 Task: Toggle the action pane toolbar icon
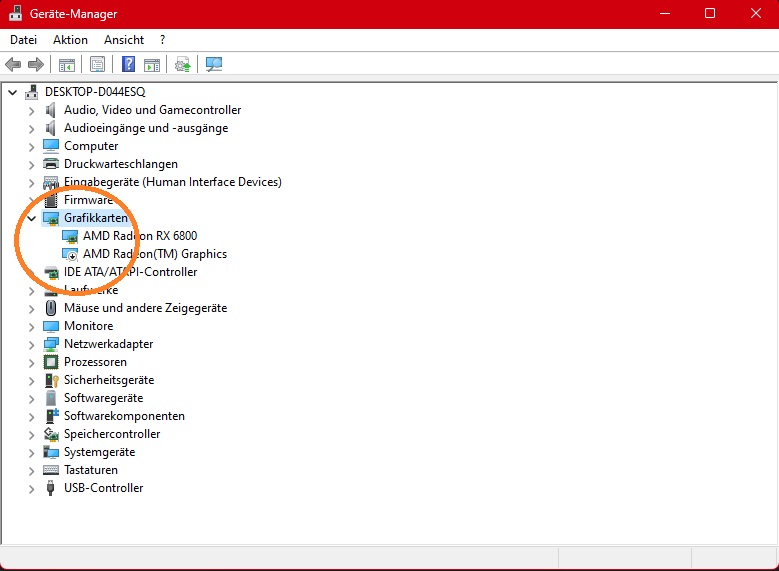click(152, 65)
